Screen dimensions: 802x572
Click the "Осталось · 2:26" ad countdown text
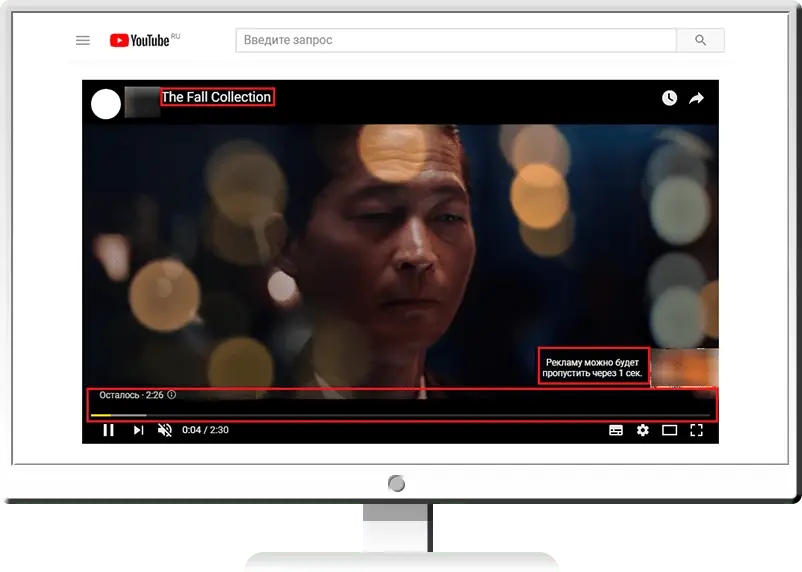tap(131, 395)
